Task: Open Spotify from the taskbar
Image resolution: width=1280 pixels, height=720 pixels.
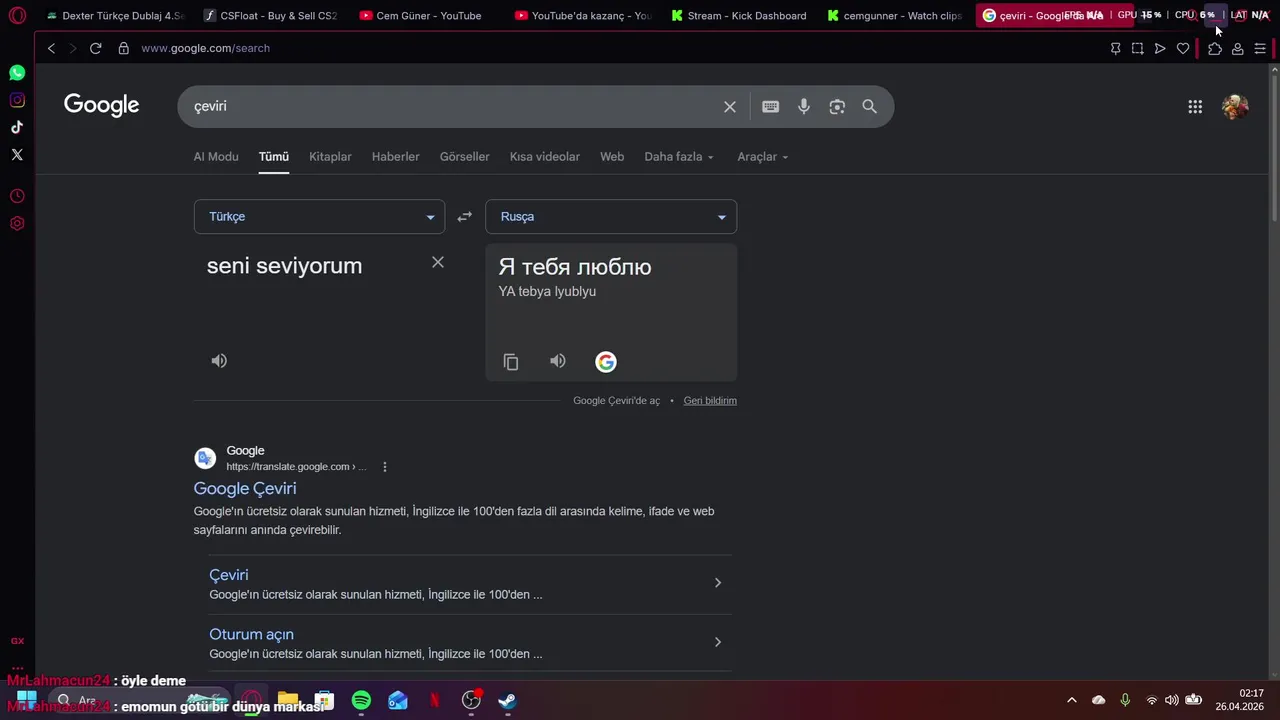Action: (361, 700)
